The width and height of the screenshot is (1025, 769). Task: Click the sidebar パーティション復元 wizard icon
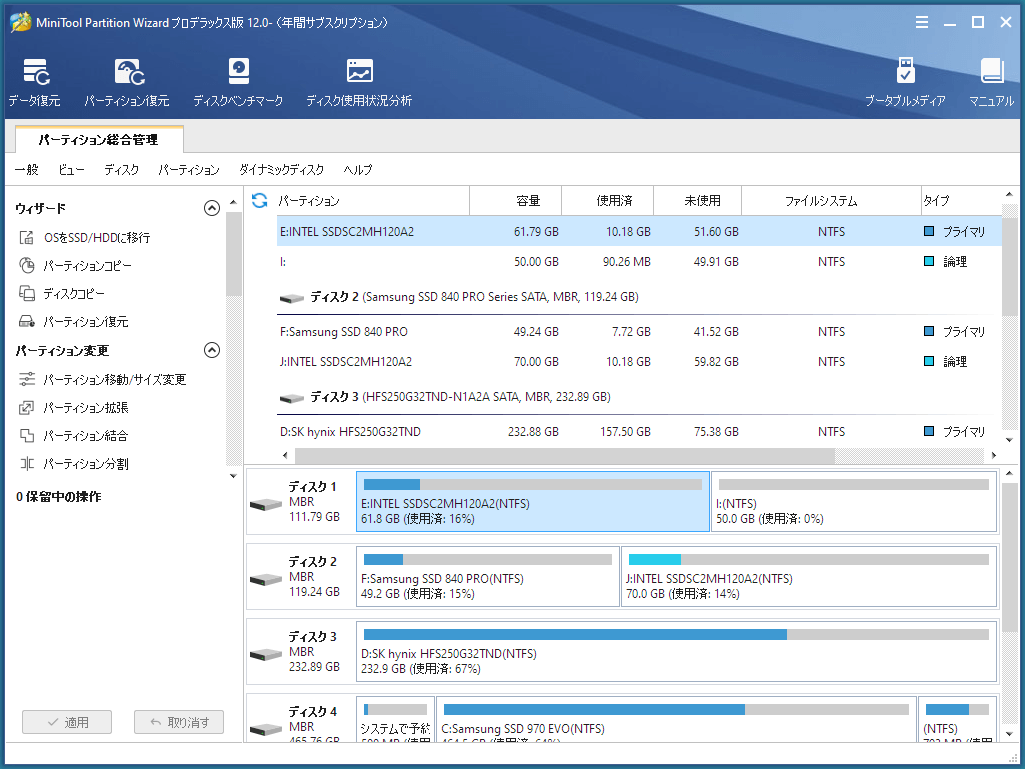[27, 322]
